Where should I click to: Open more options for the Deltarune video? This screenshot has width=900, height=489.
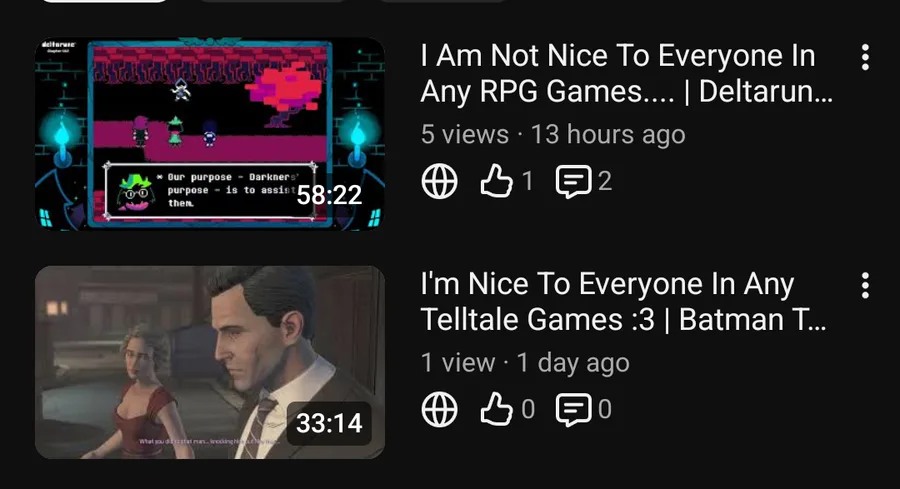point(865,57)
